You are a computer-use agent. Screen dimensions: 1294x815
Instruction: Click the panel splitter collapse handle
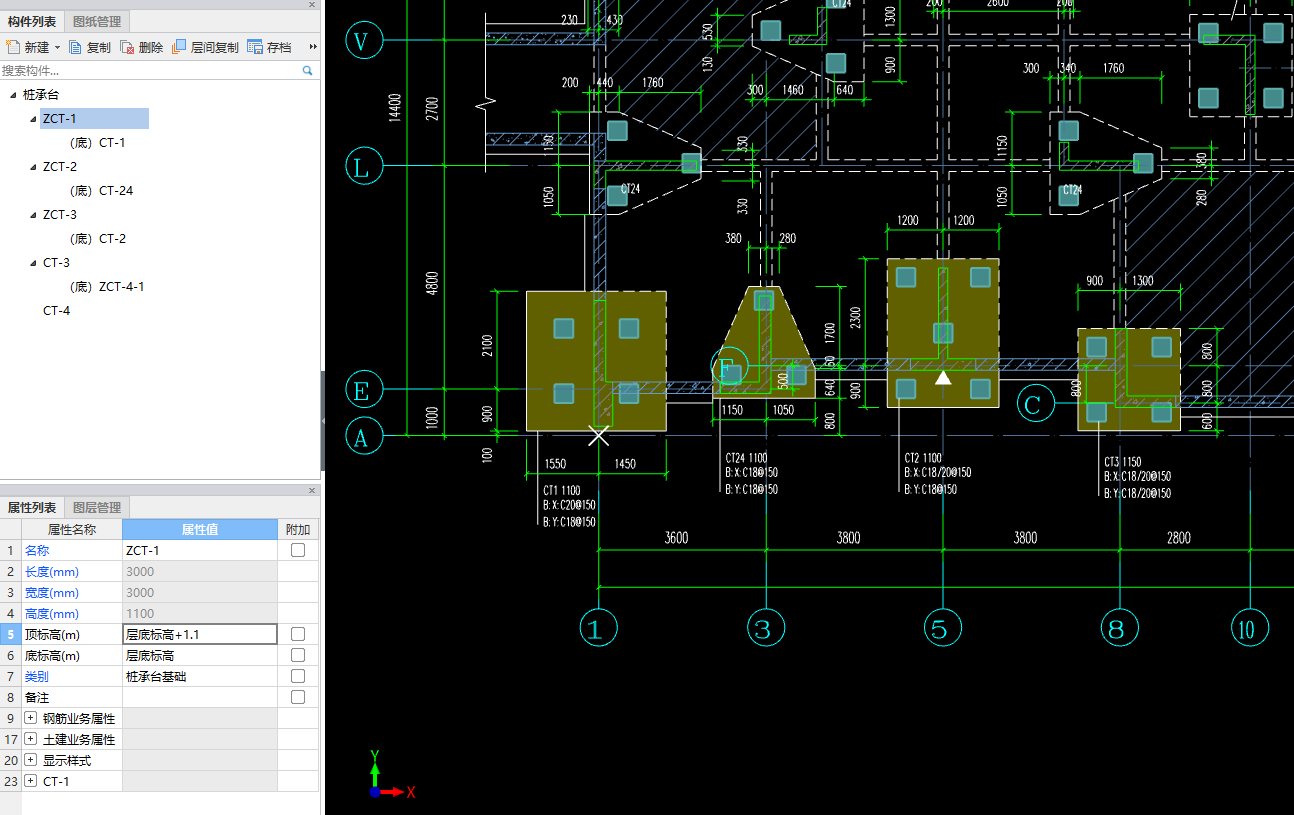coord(322,421)
